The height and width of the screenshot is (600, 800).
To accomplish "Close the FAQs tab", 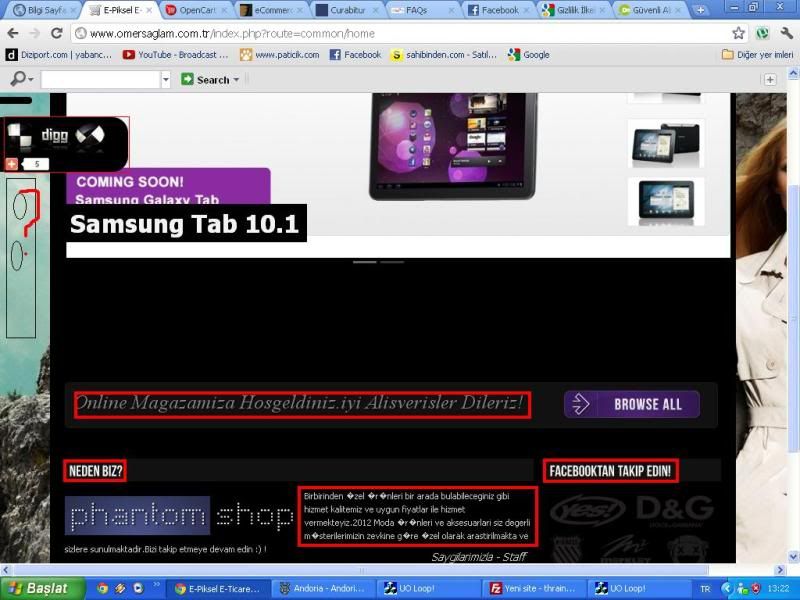I will (x=451, y=10).
